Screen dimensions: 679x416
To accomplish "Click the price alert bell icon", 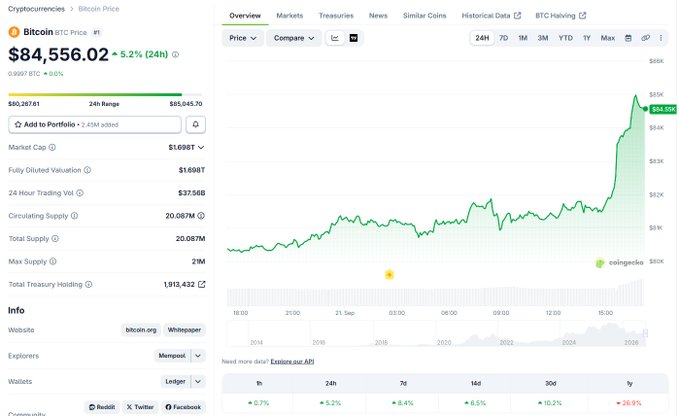I will pyautogui.click(x=196, y=125).
